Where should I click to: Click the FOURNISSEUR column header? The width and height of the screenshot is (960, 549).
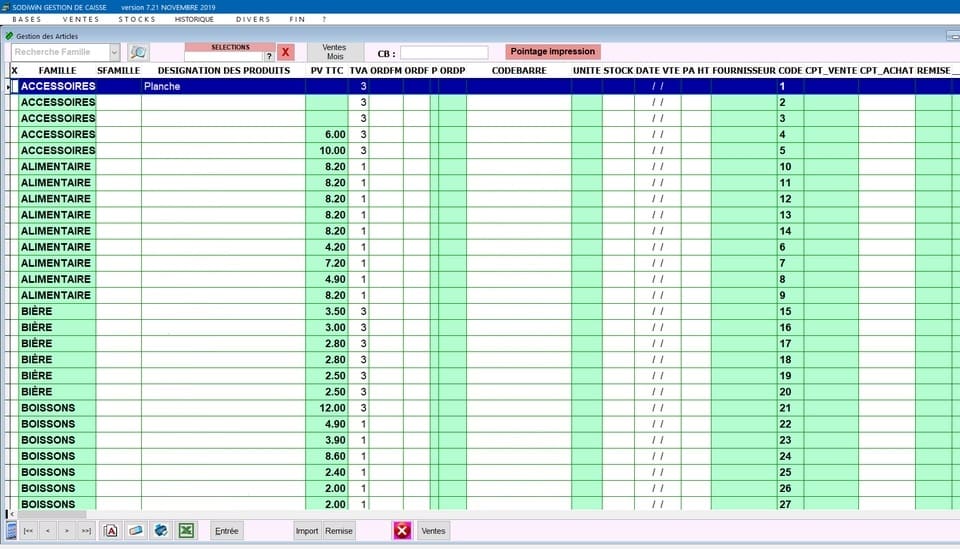pos(744,70)
